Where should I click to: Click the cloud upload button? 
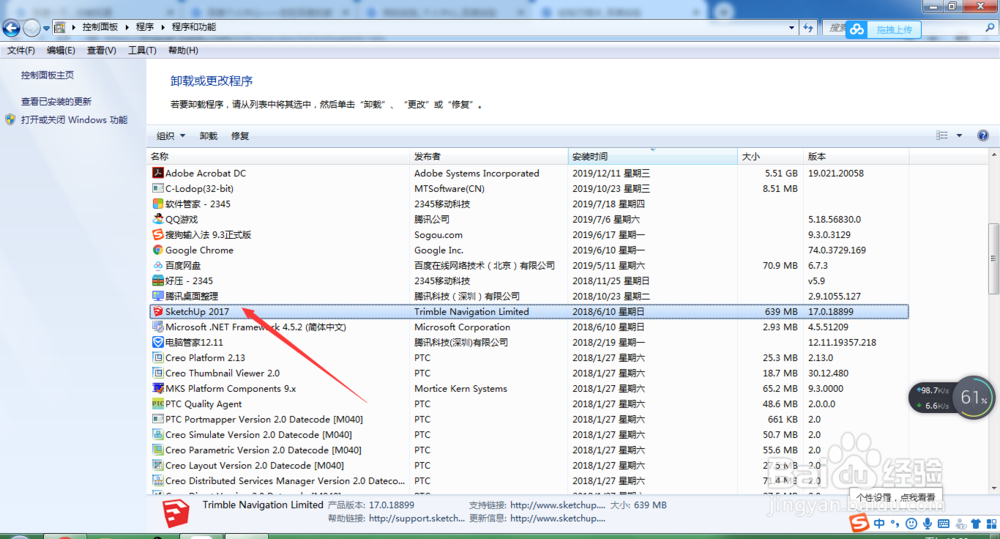pos(883,29)
